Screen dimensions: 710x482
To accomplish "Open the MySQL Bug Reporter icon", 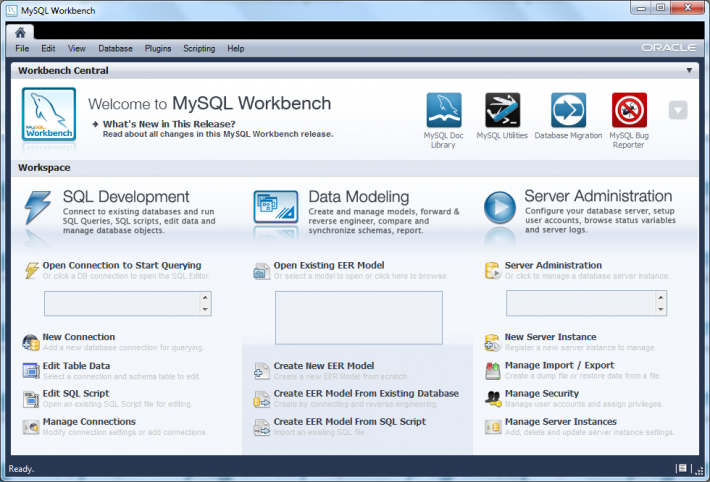I will point(629,110).
